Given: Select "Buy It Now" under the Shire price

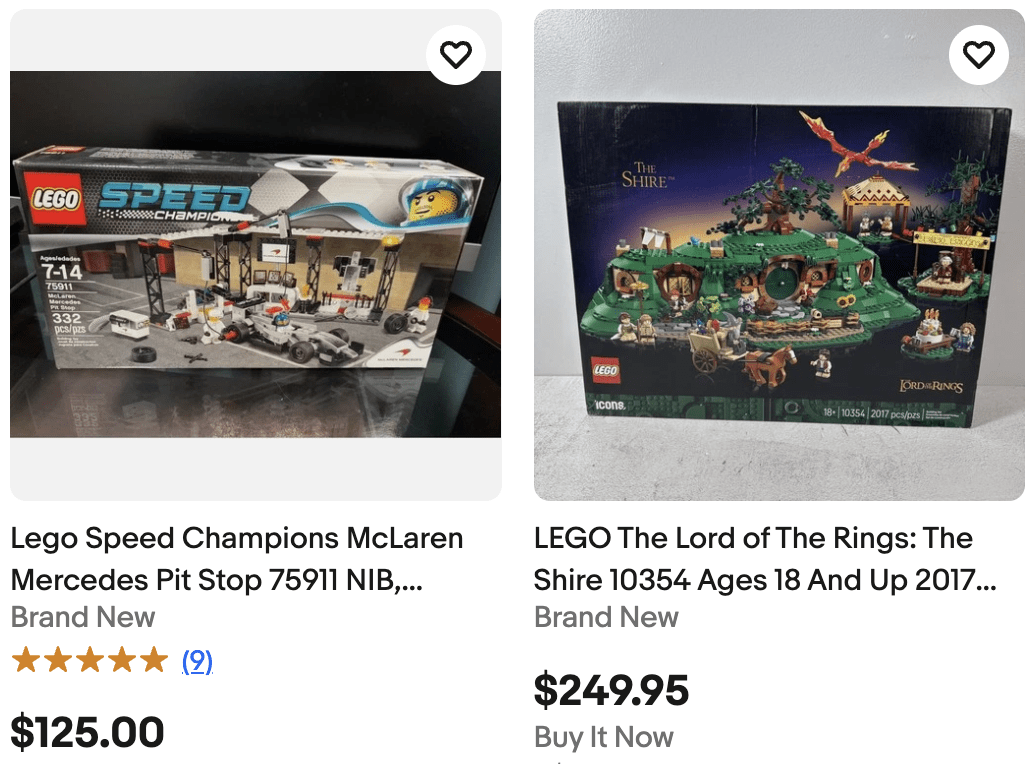Looking at the screenshot, I should pyautogui.click(x=604, y=737).
